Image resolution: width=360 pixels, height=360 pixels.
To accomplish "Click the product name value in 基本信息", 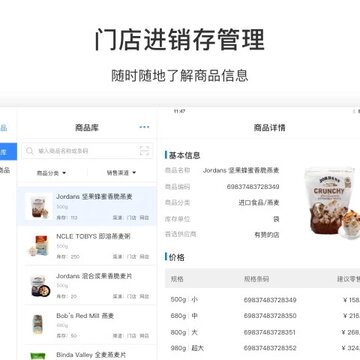I will [x=241, y=171].
